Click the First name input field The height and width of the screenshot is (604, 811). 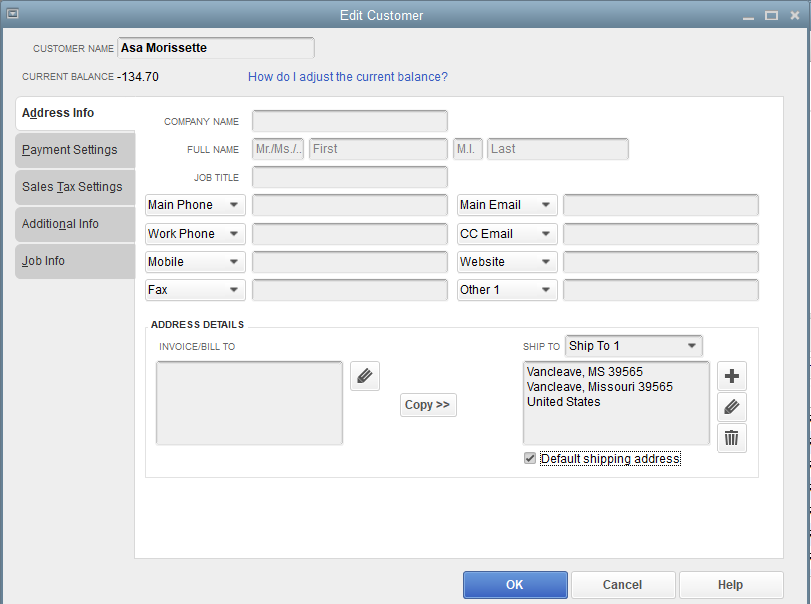[x=377, y=148]
